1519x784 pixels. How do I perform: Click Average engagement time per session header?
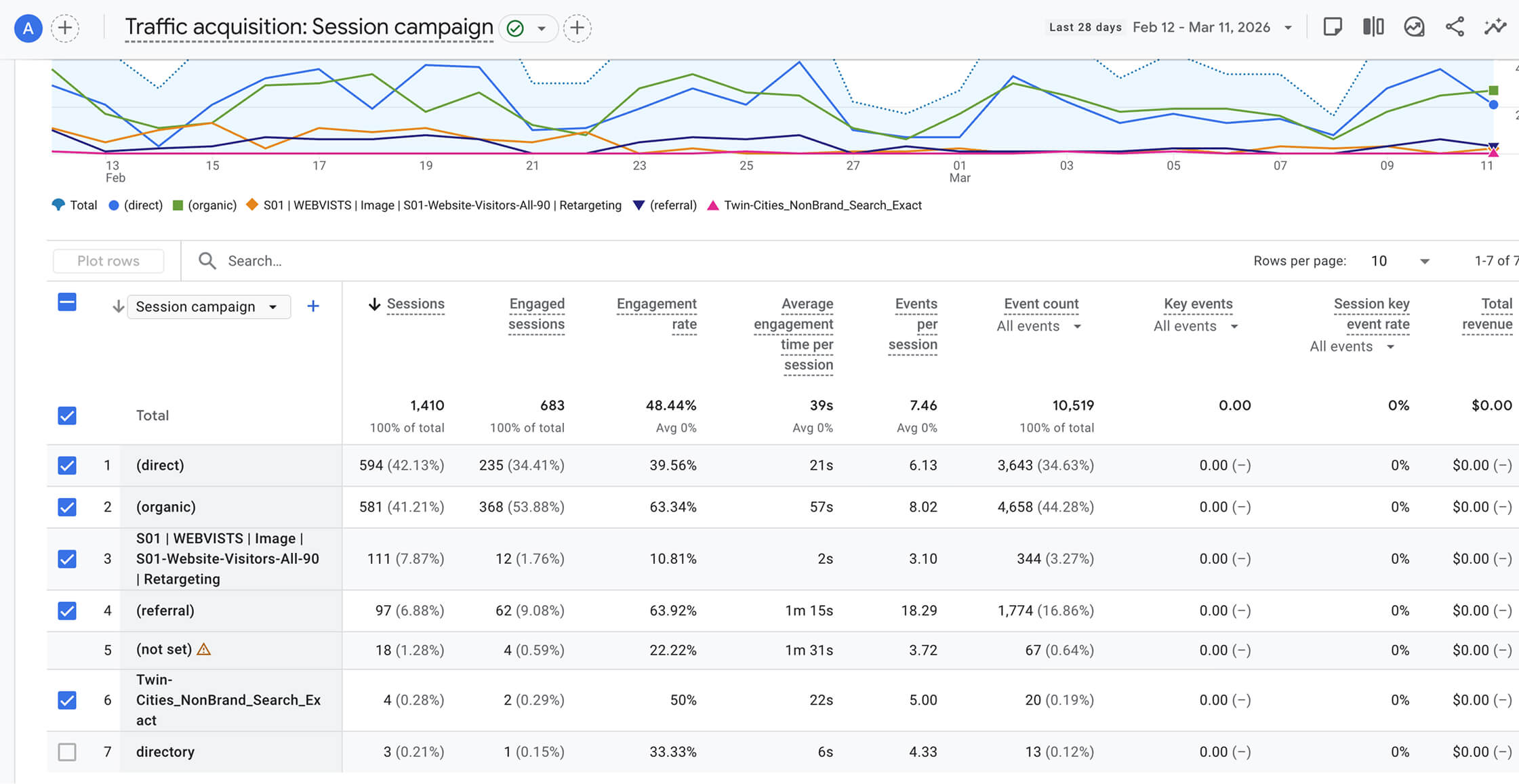793,334
